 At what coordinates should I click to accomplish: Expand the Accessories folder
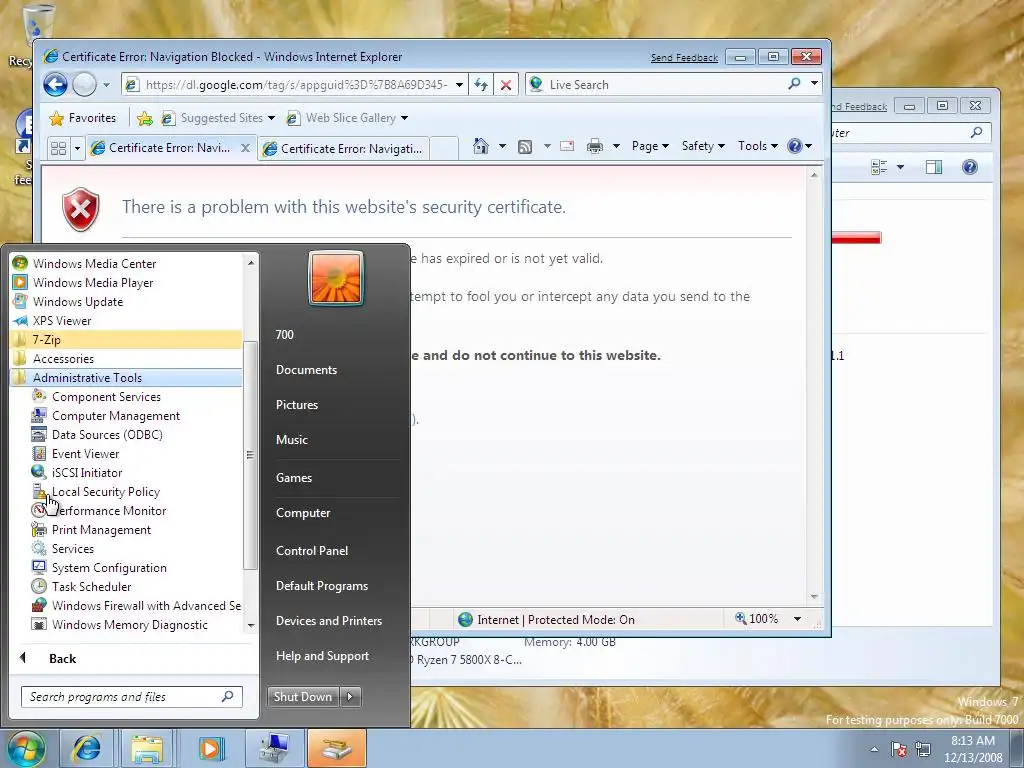point(127,359)
